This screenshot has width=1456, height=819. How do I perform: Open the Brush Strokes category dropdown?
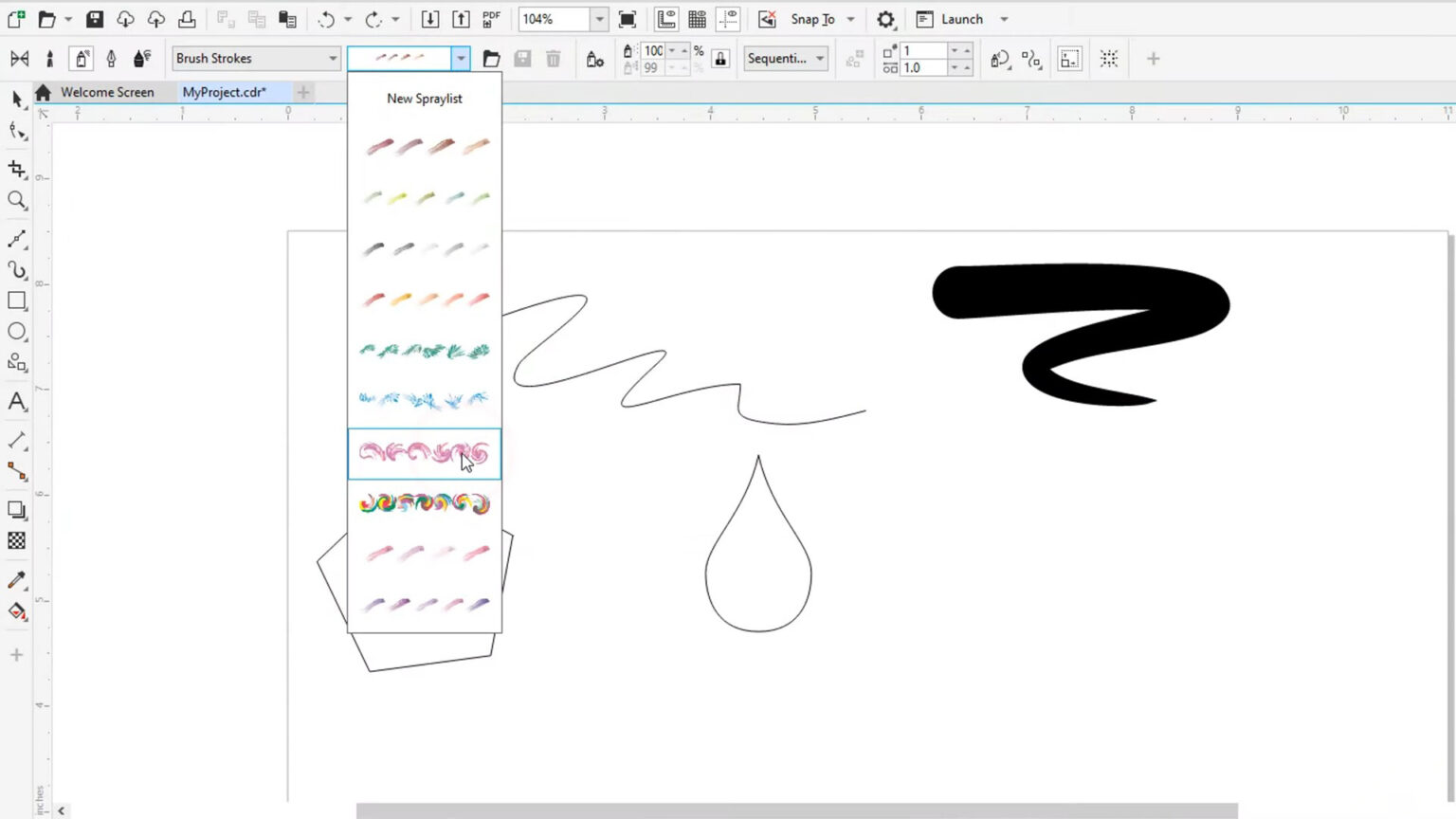click(256, 59)
